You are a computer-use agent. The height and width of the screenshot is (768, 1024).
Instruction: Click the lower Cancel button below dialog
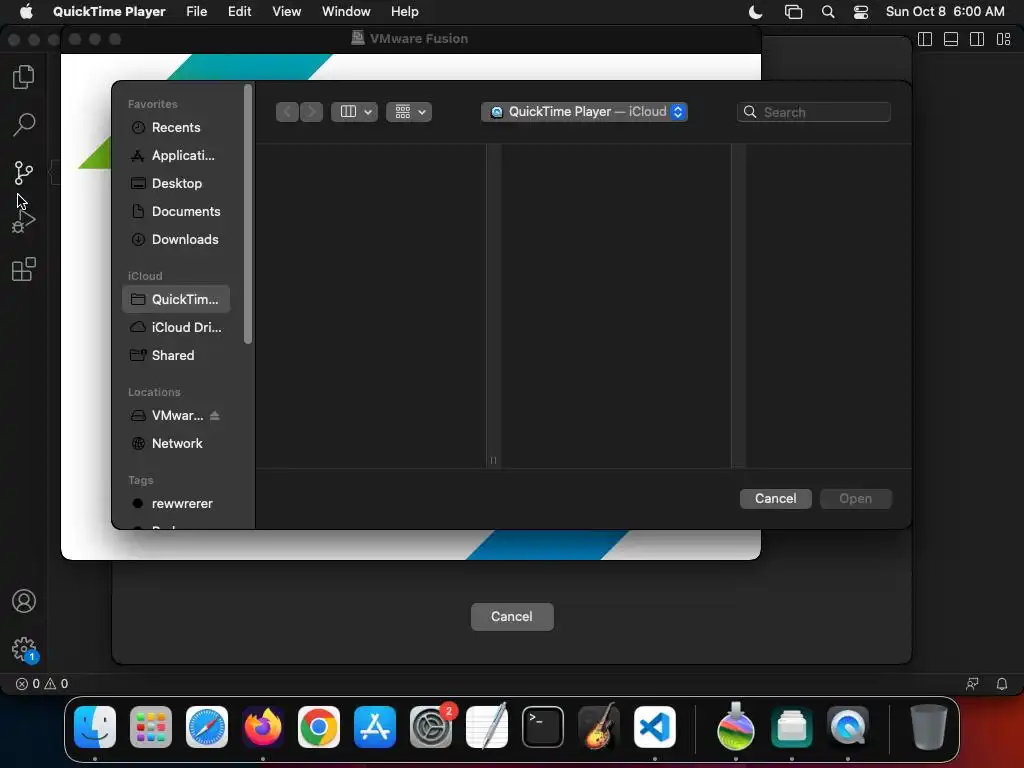tap(512, 616)
